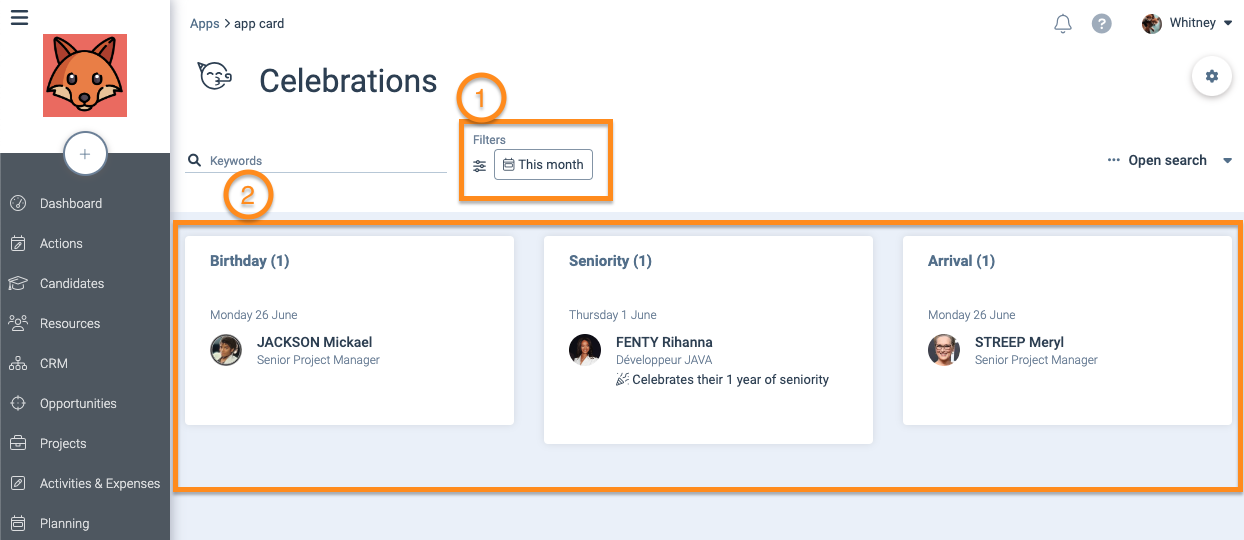Click the plus add button in sidebar
This screenshot has height=540, width=1244.
click(85, 154)
